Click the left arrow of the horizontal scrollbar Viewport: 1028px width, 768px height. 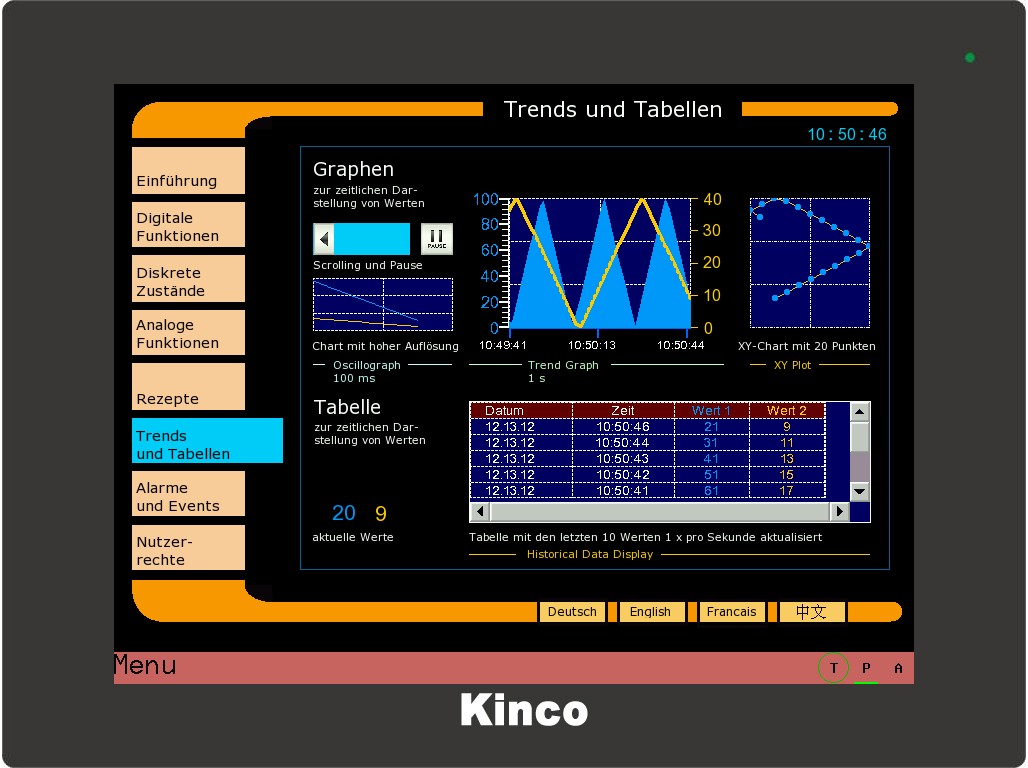pos(477,511)
